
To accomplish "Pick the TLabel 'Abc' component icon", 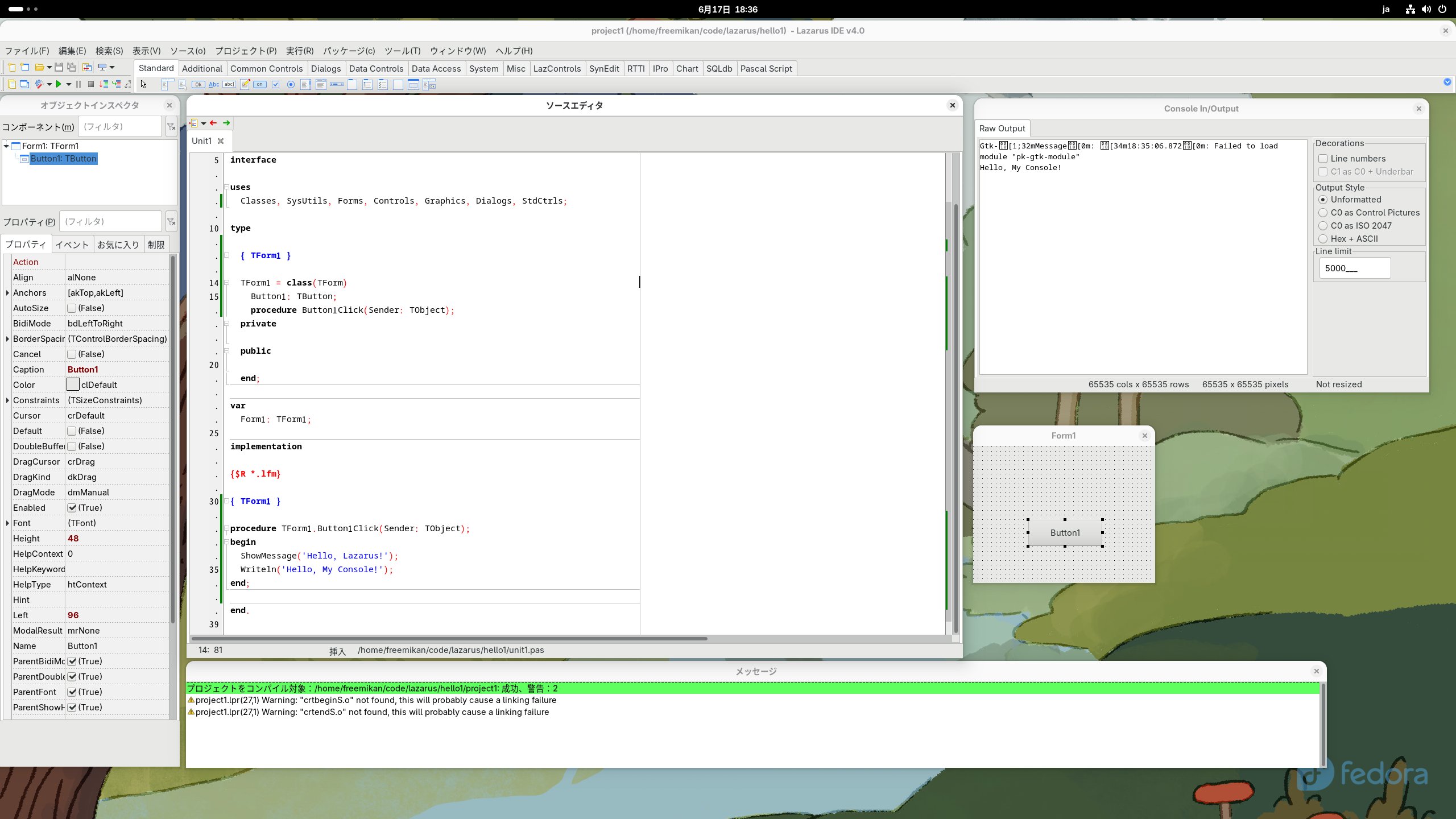I will pos(214,84).
